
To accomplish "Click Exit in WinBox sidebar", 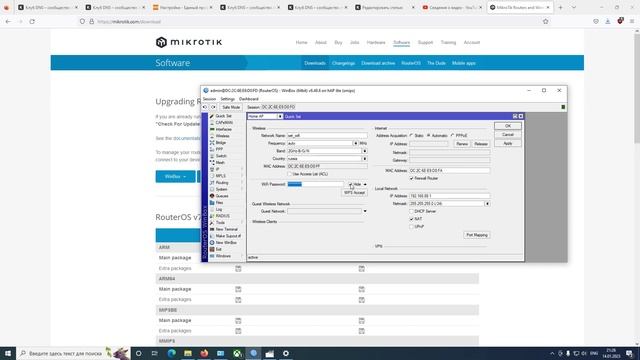I will (219, 249).
